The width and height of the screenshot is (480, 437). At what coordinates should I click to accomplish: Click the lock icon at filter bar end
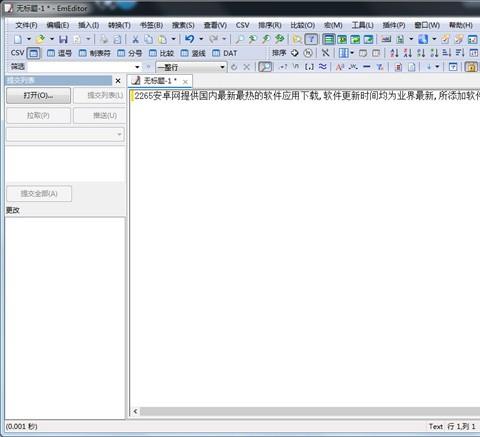click(x=471, y=67)
